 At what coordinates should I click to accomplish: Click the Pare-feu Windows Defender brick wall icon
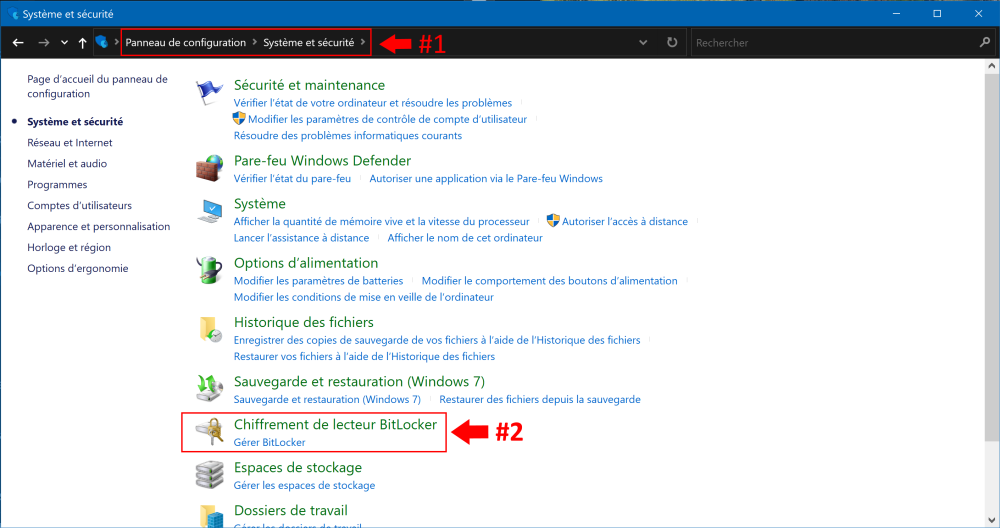(209, 168)
